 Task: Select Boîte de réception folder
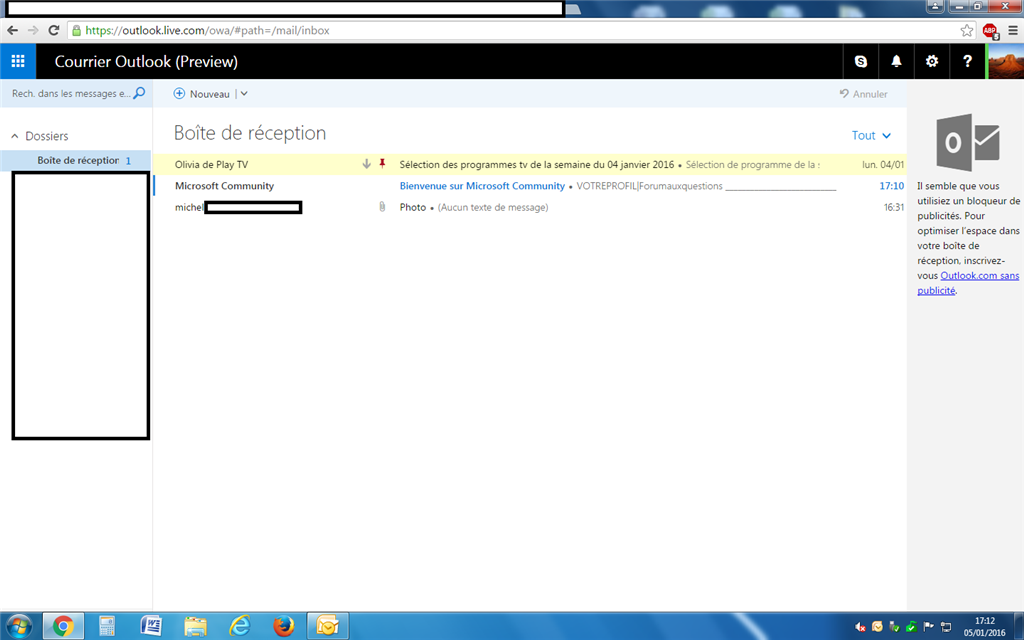coord(76,161)
